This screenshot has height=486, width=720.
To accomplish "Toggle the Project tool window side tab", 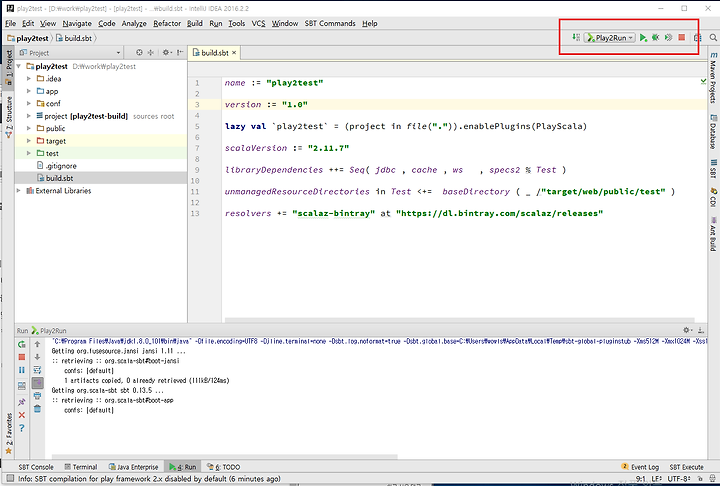I will coord(8,68).
